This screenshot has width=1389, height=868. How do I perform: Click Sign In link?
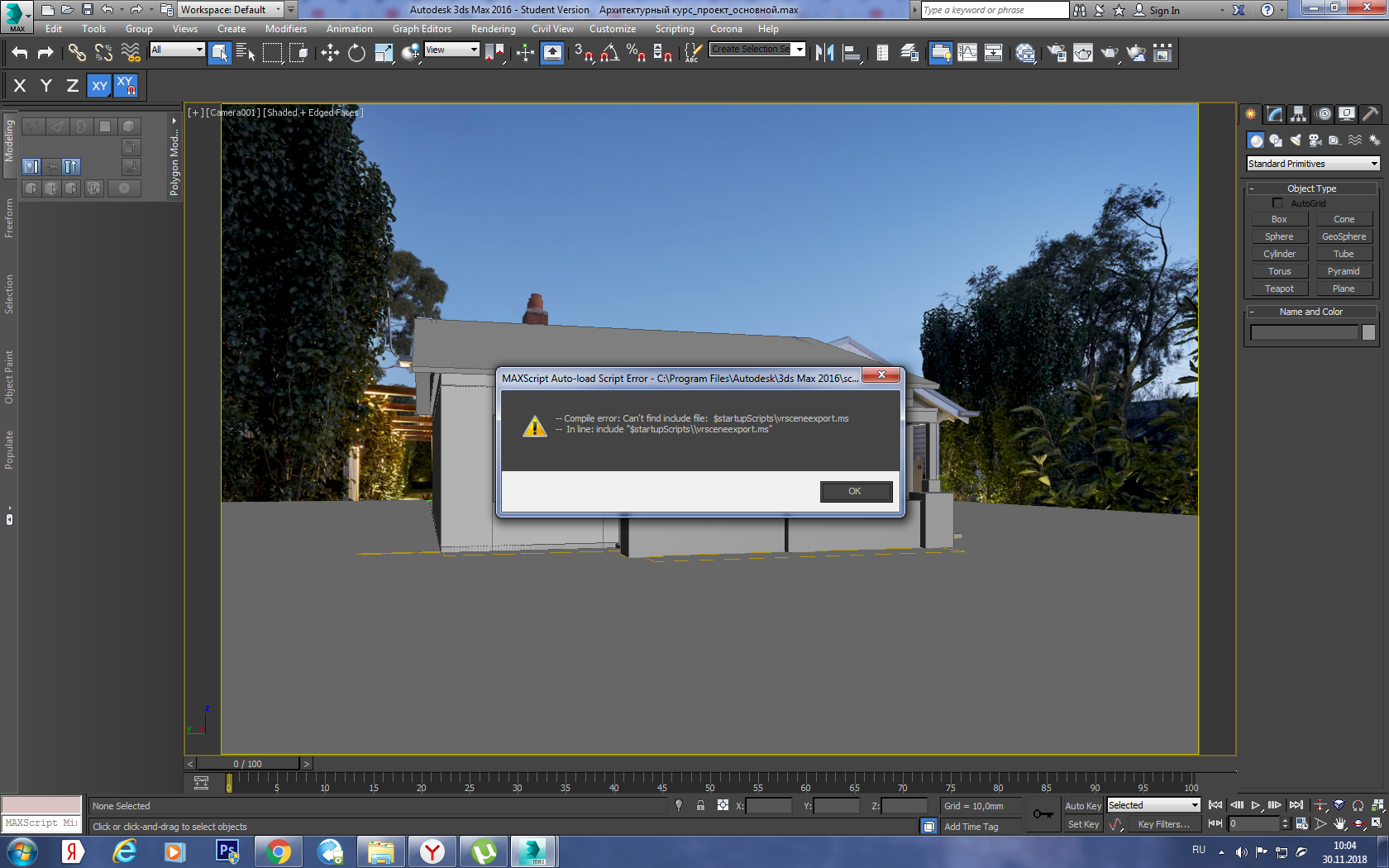point(1164,11)
